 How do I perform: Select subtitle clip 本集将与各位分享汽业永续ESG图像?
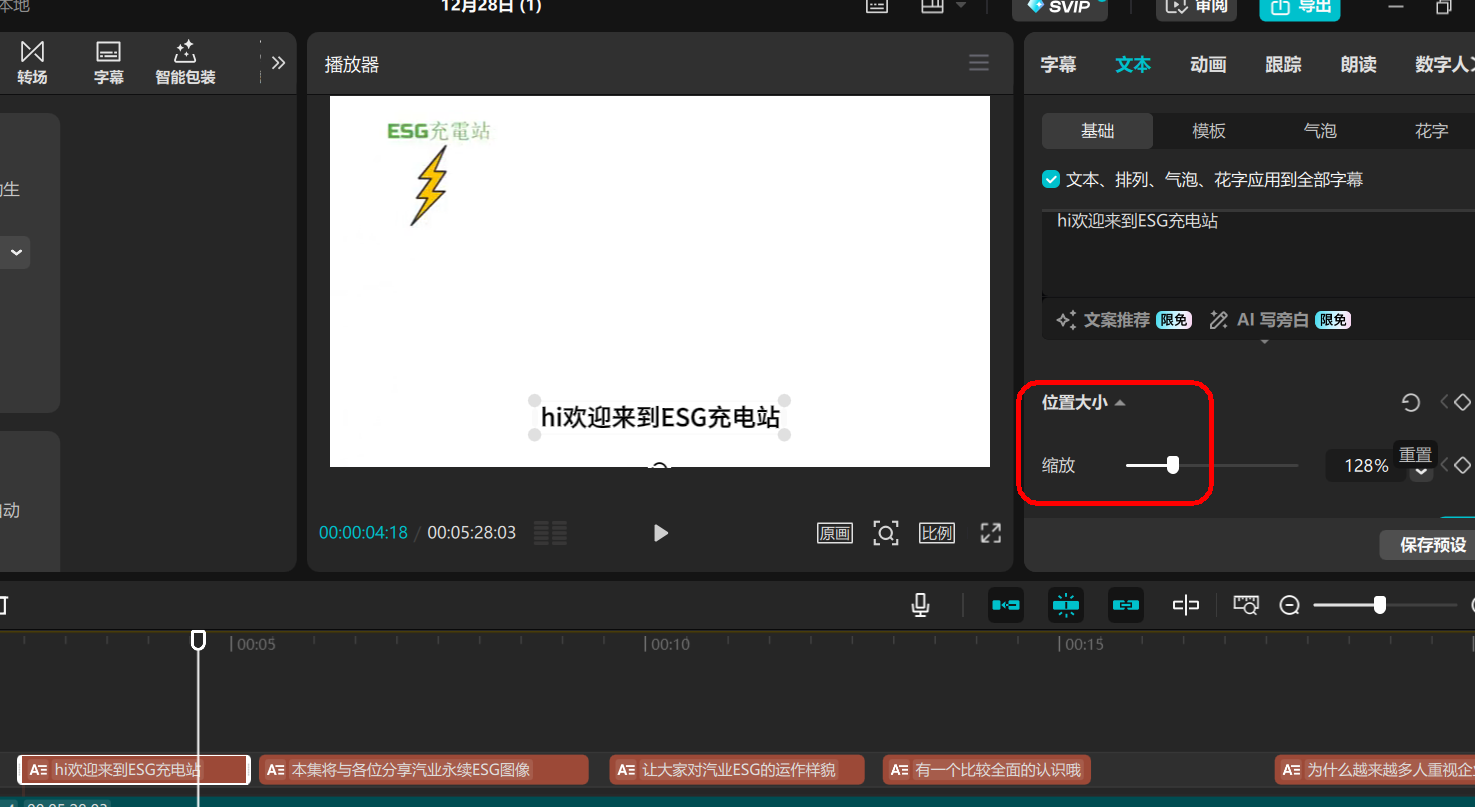424,770
